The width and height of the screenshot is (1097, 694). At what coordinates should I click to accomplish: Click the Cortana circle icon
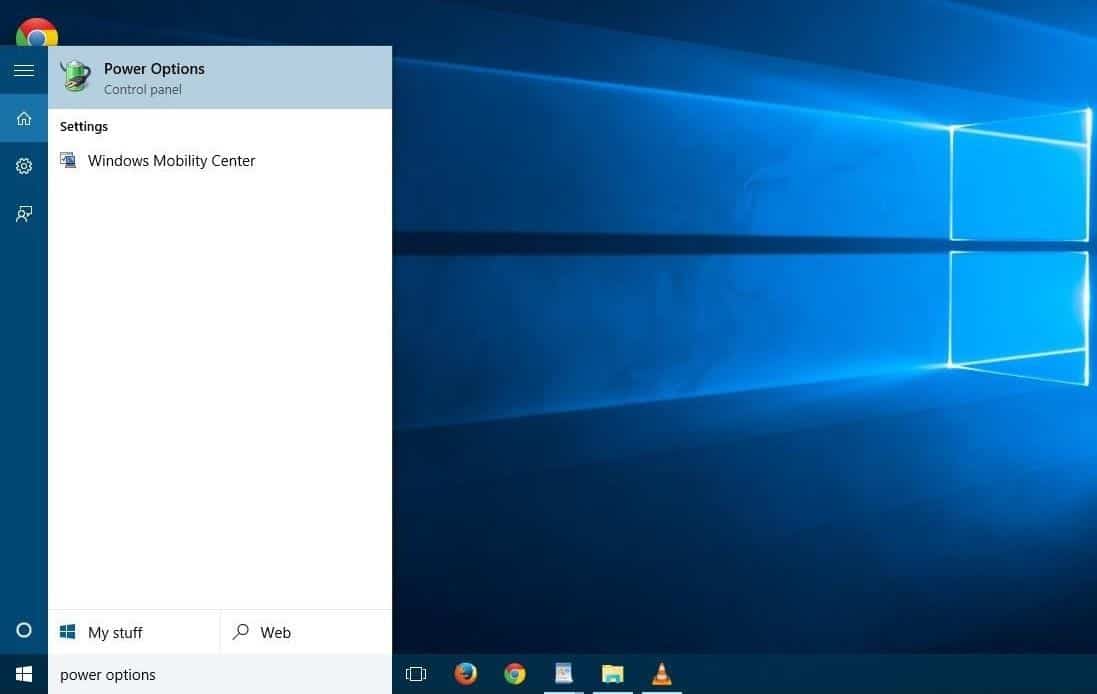pos(24,630)
